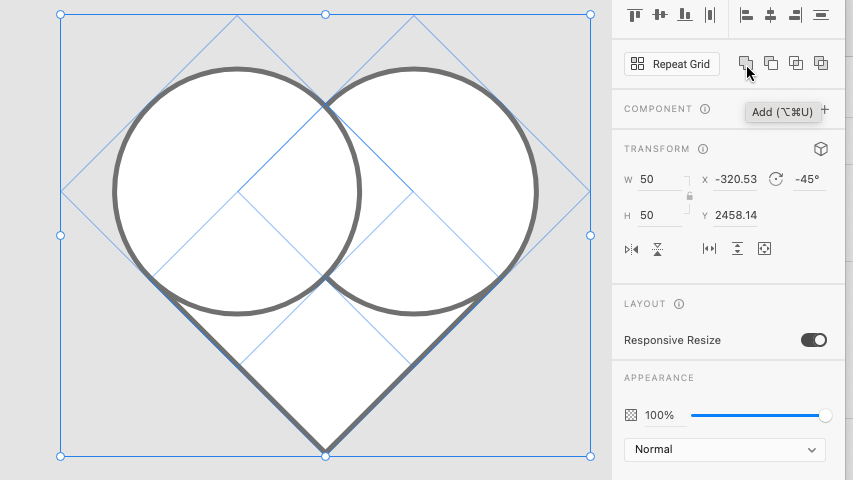This screenshot has height=480, width=853.
Task: Click the Add boolean operation icon
Action: pyautogui.click(x=745, y=63)
